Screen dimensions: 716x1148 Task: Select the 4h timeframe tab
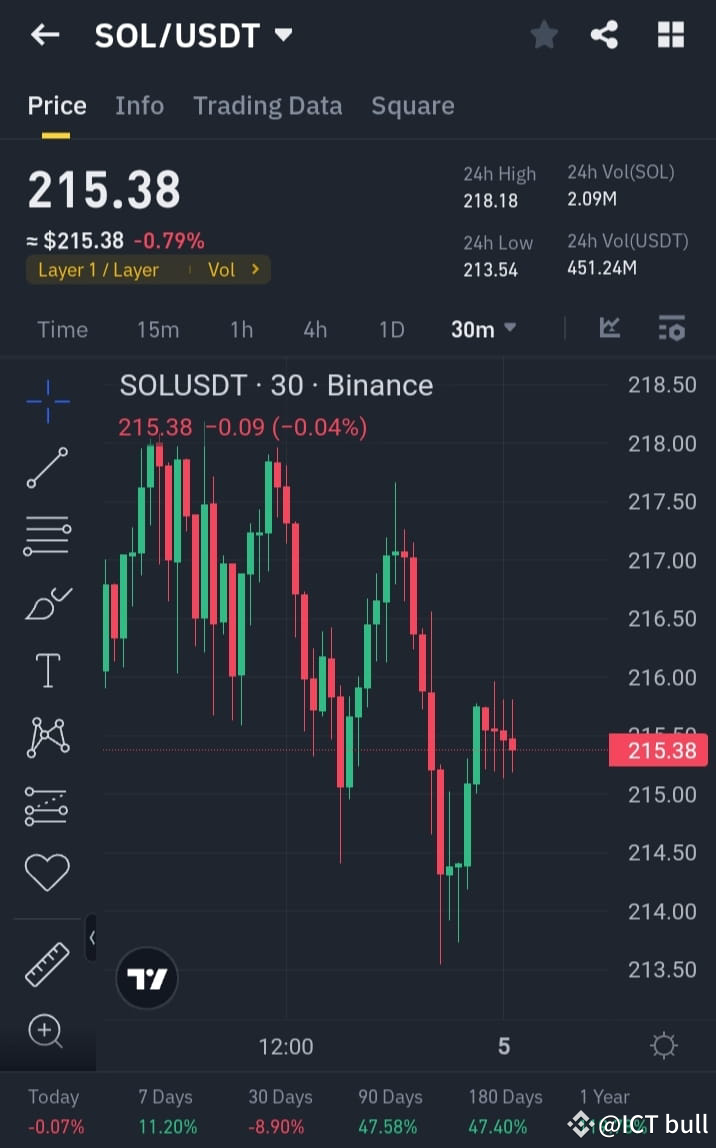[315, 330]
